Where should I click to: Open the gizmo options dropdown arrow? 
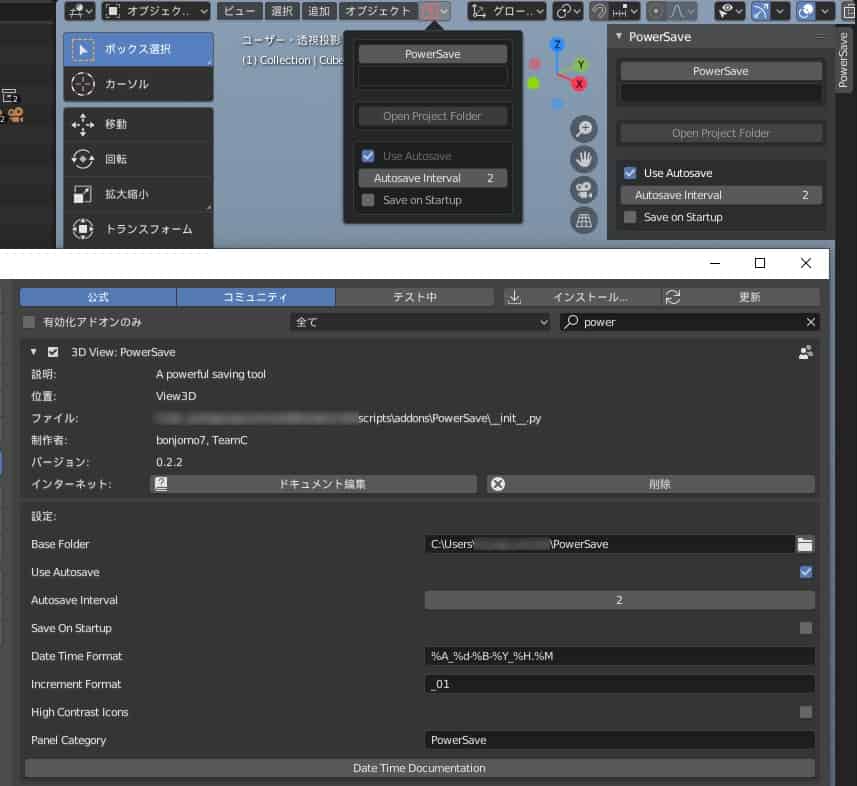(780, 11)
